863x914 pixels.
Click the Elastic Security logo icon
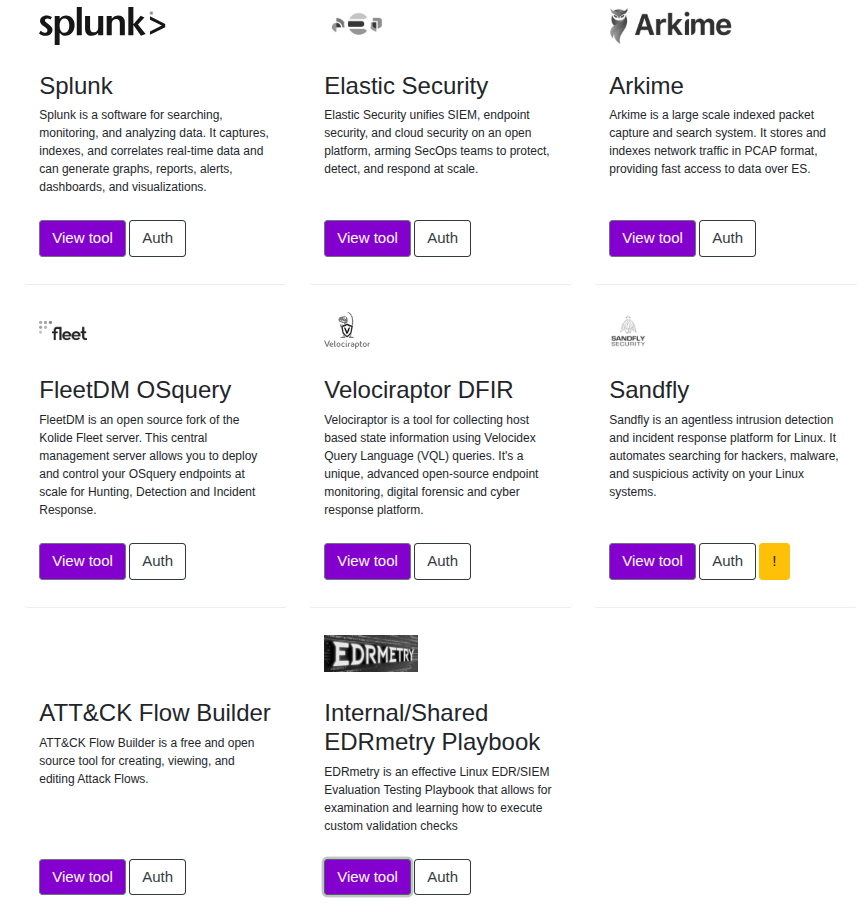357,25
